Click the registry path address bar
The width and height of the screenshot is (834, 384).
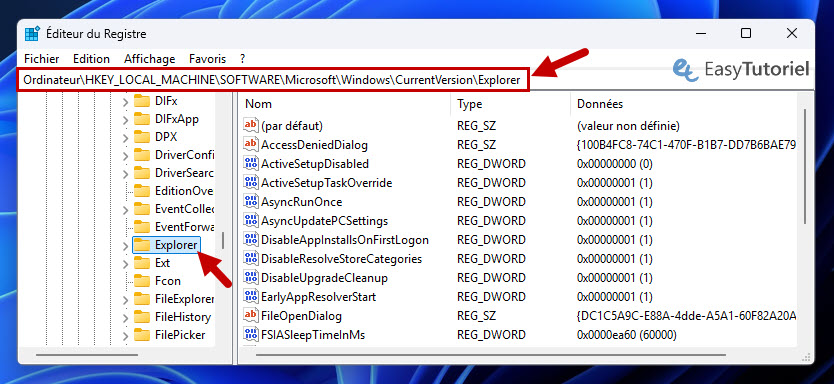pos(273,80)
